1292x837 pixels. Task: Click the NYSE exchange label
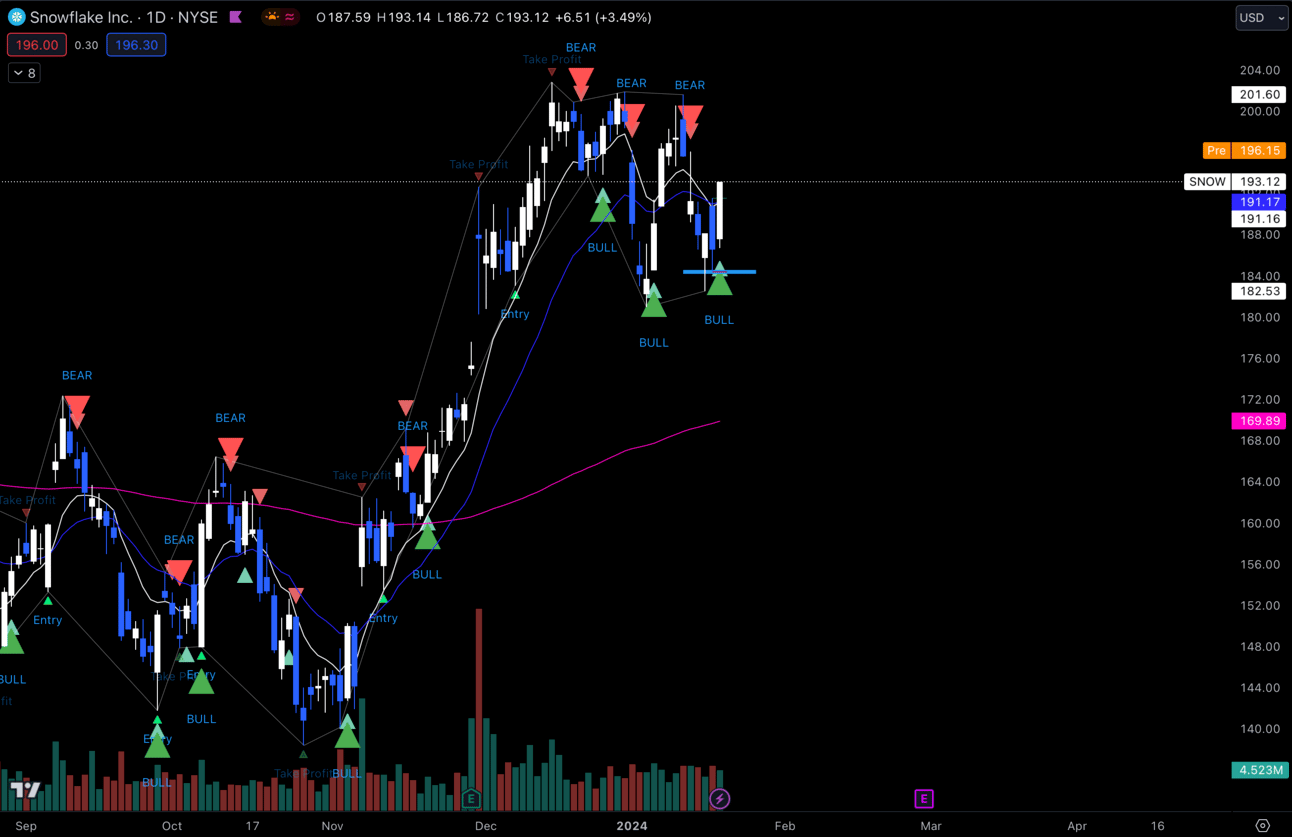tap(200, 17)
